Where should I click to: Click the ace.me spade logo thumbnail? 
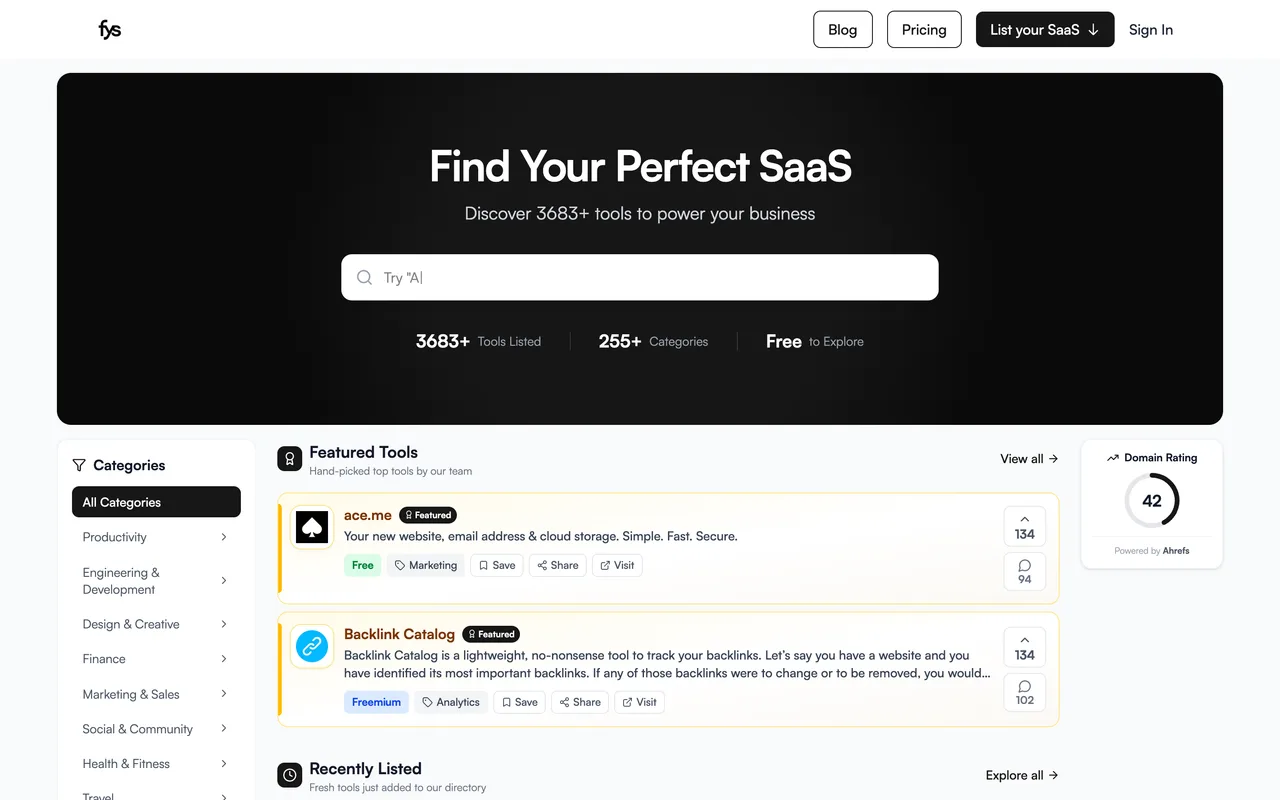[x=312, y=528]
